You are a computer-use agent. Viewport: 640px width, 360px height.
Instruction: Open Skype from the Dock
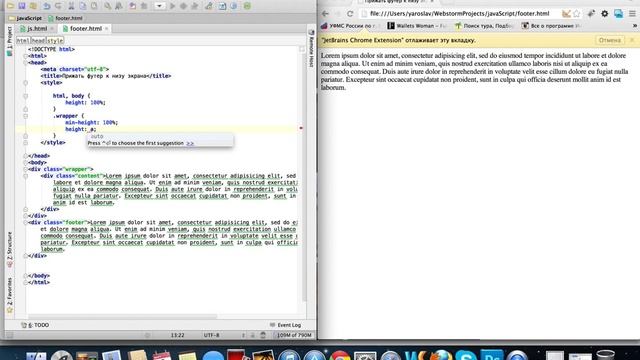click(x=466, y=356)
